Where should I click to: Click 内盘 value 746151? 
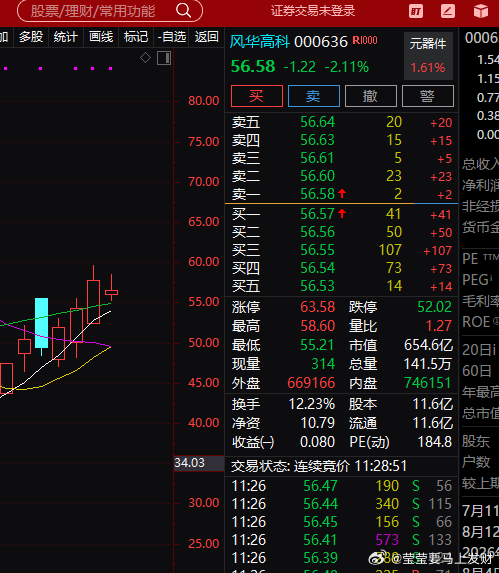click(428, 383)
